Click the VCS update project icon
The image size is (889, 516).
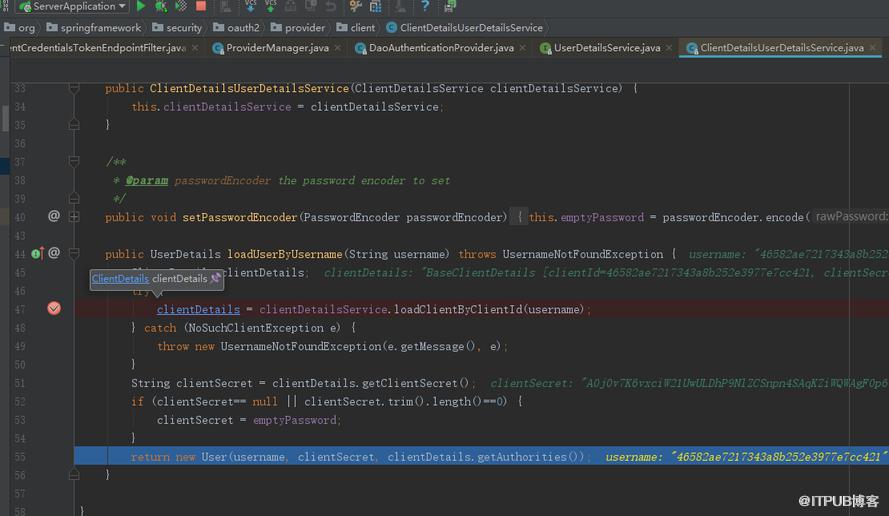pyautogui.click(x=251, y=6)
